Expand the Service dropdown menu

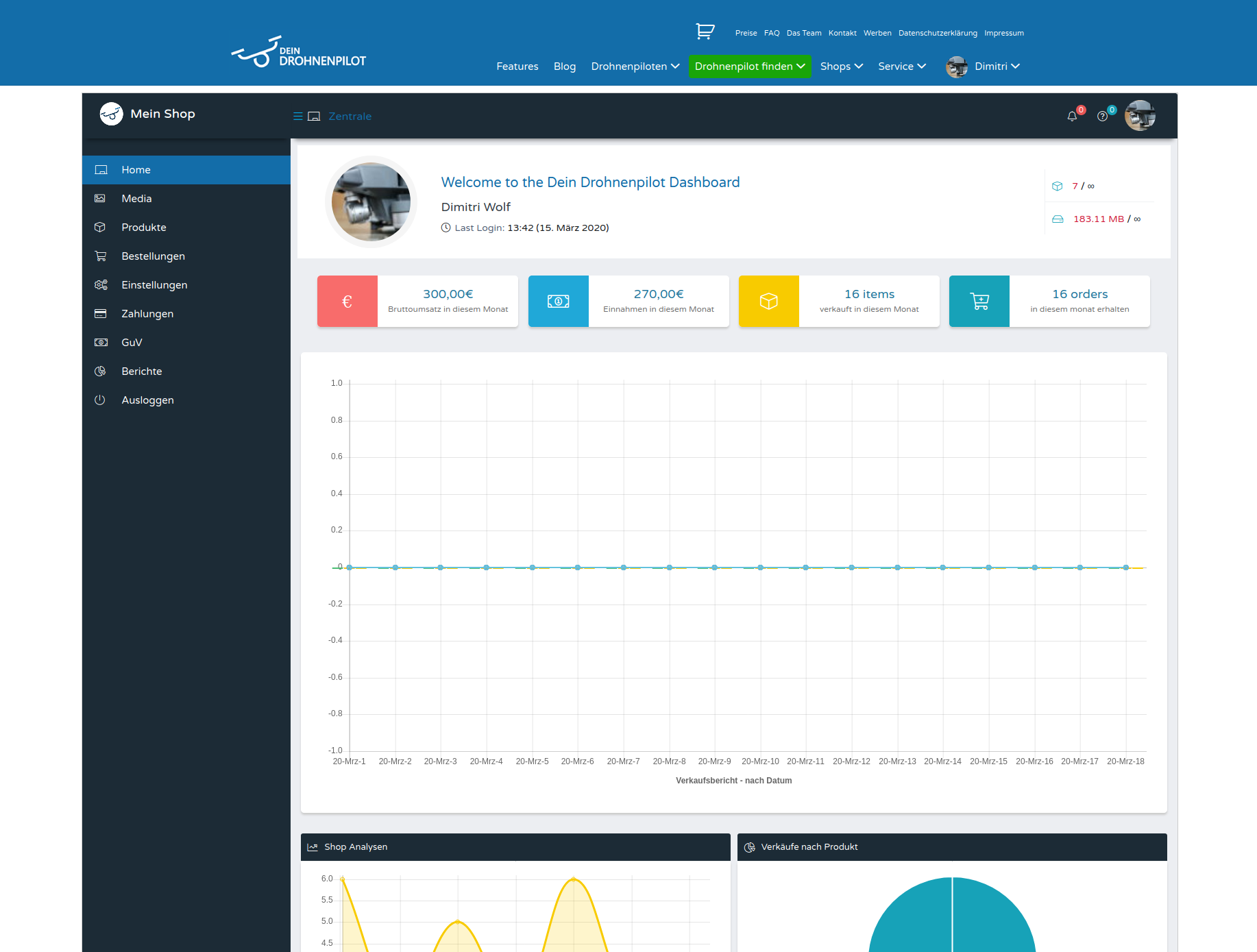902,66
